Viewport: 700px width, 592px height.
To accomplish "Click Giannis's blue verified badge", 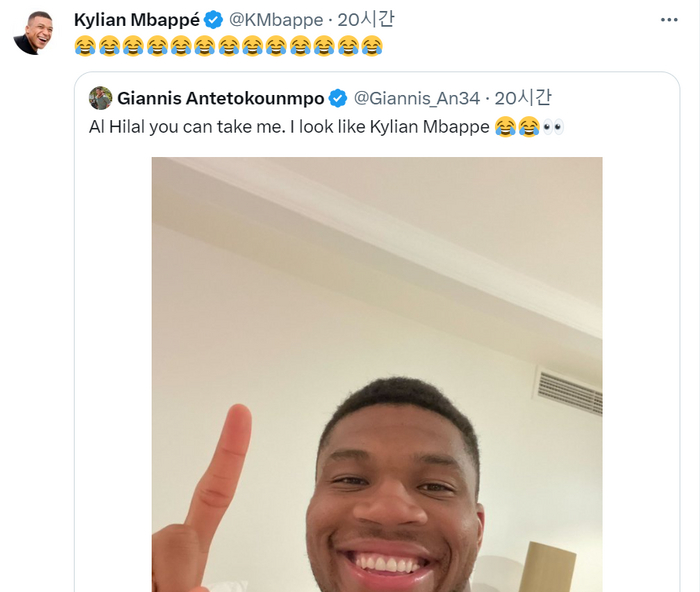I will 338,98.
